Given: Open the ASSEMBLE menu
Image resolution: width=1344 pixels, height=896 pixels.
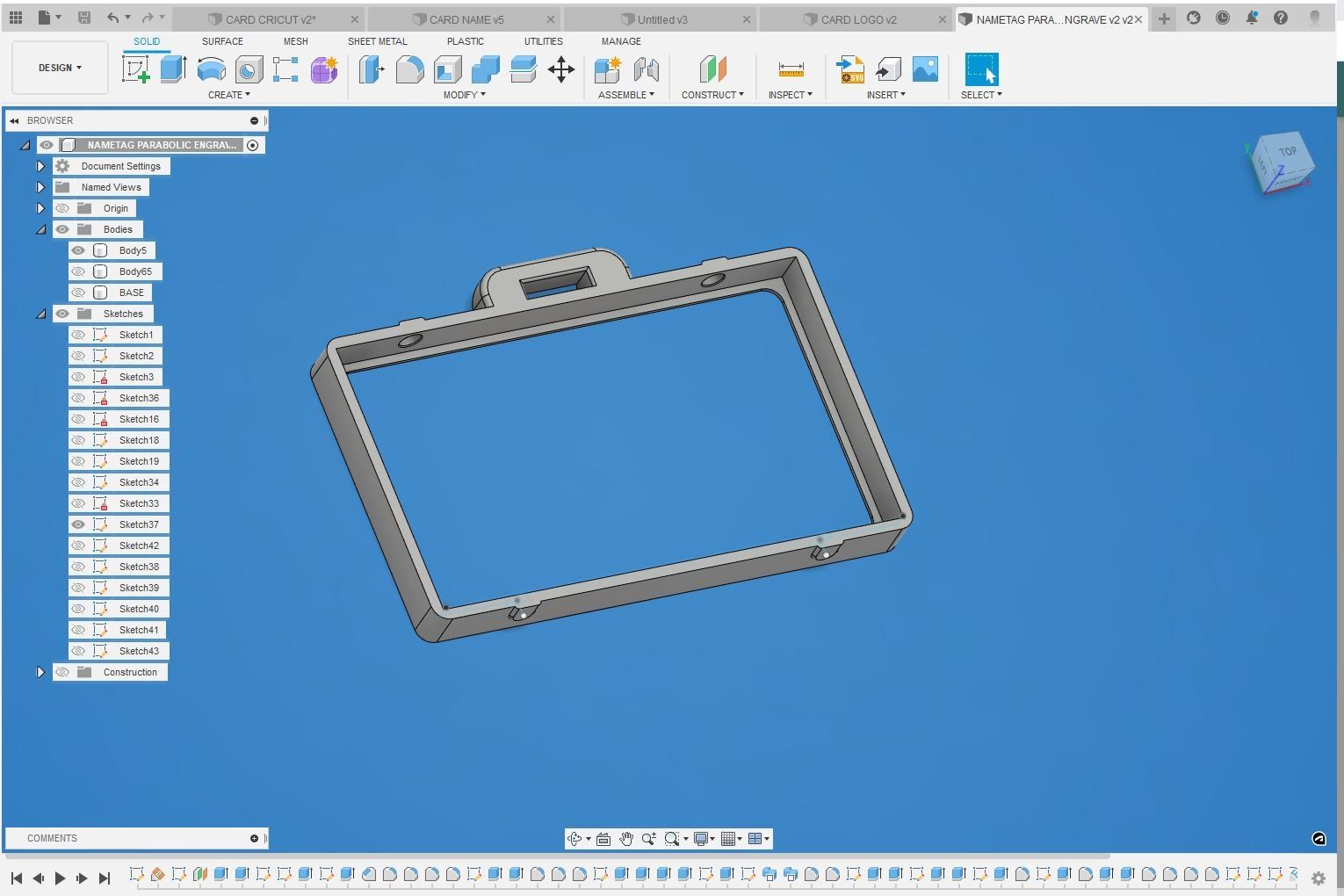Looking at the screenshot, I should (x=626, y=95).
